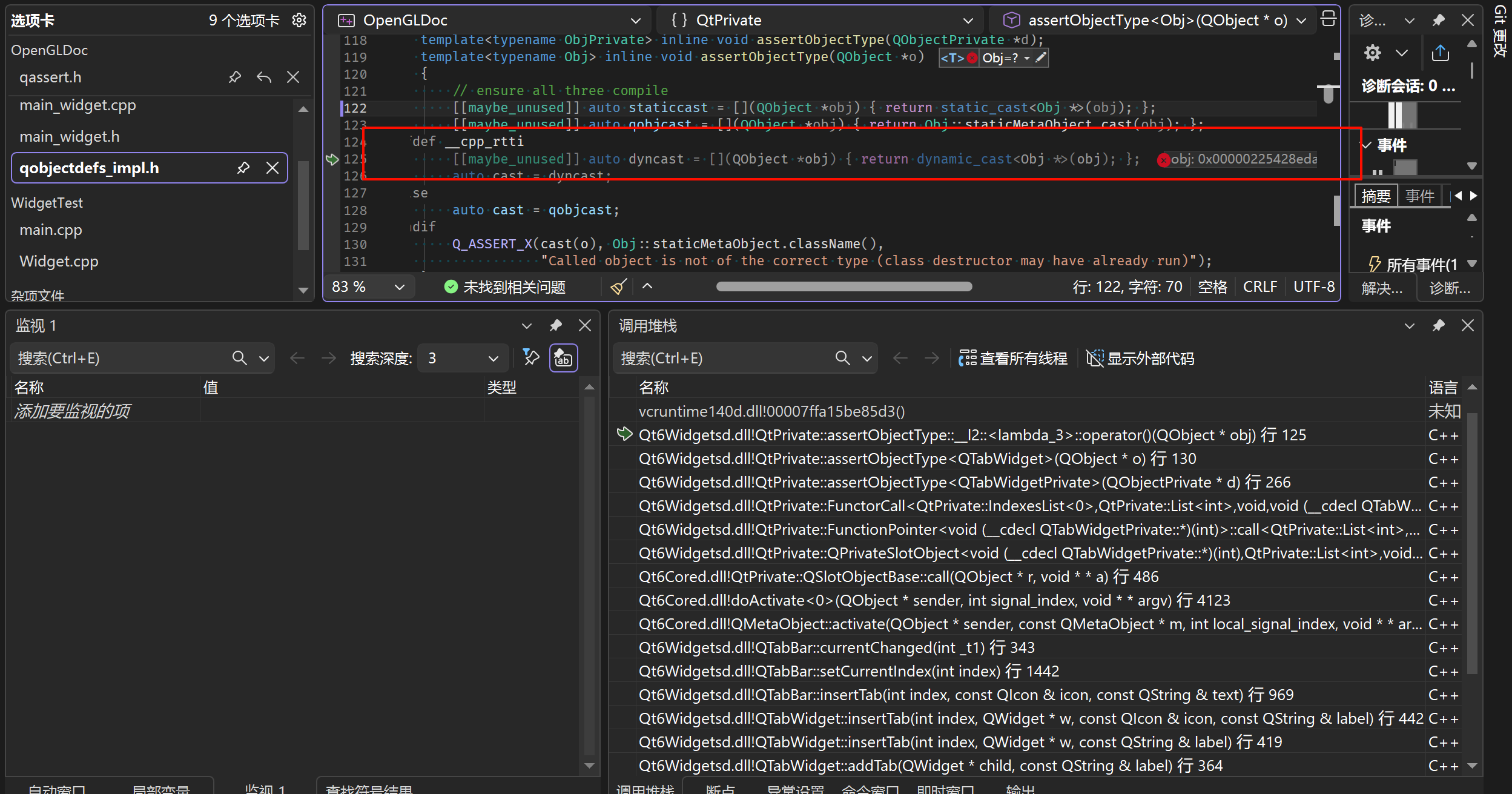Image resolution: width=1512 pixels, height=794 pixels.
Task: Select the assertObjectType<QTabWidget> stack frame
Action: tap(917, 458)
